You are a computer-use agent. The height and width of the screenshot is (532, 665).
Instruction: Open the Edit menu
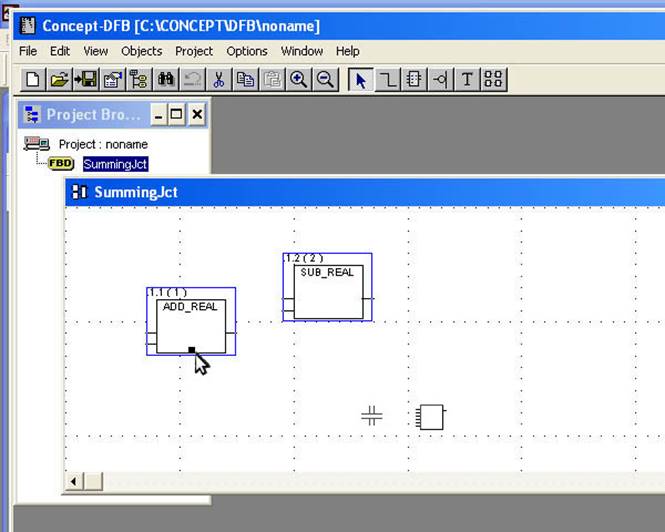point(60,51)
